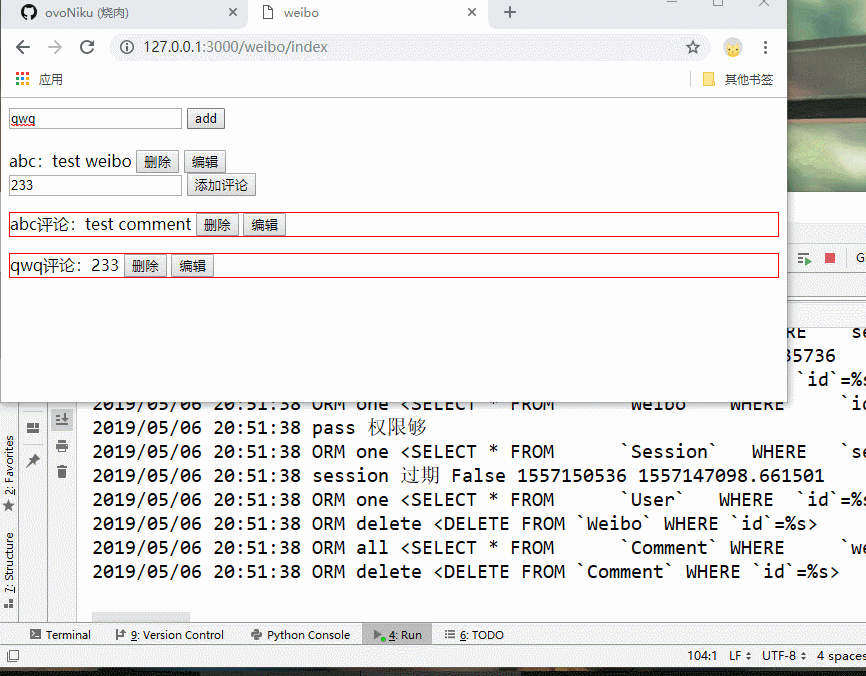The width and height of the screenshot is (866, 676).
Task: Open the Structure tool window
Action: click(x=9, y=570)
